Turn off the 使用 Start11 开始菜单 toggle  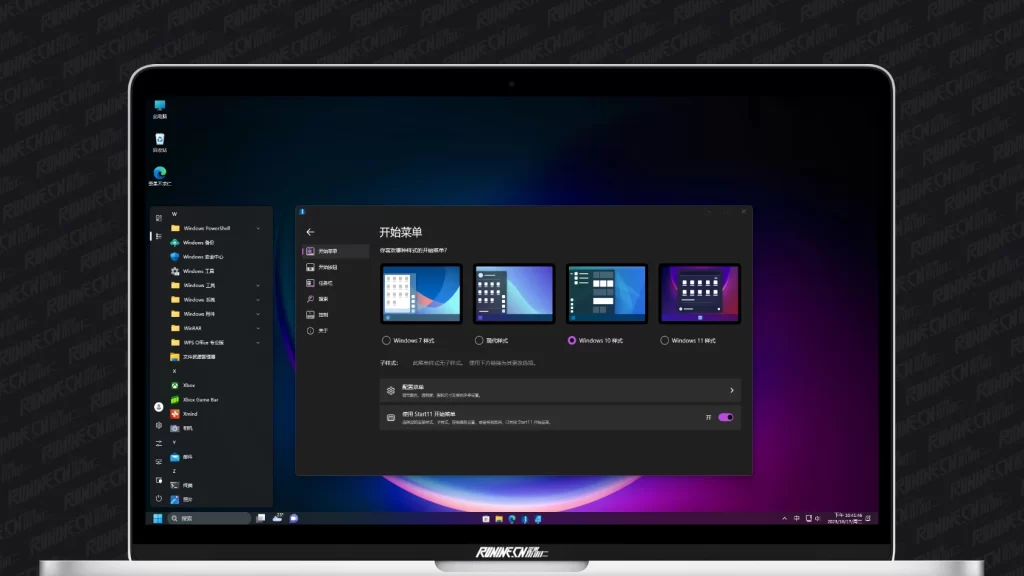(x=725, y=417)
